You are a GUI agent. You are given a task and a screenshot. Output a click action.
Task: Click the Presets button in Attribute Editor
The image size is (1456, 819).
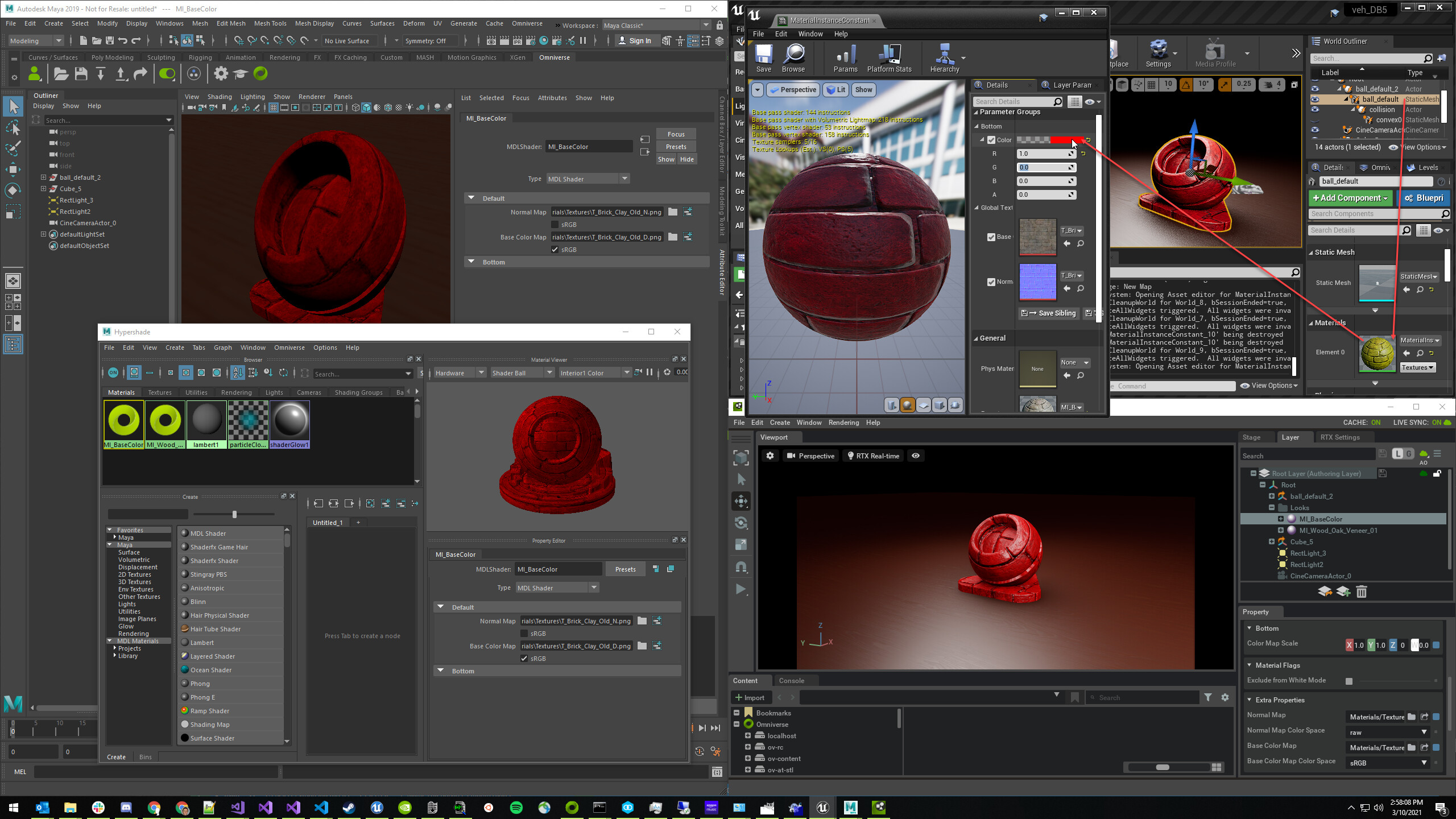click(676, 147)
